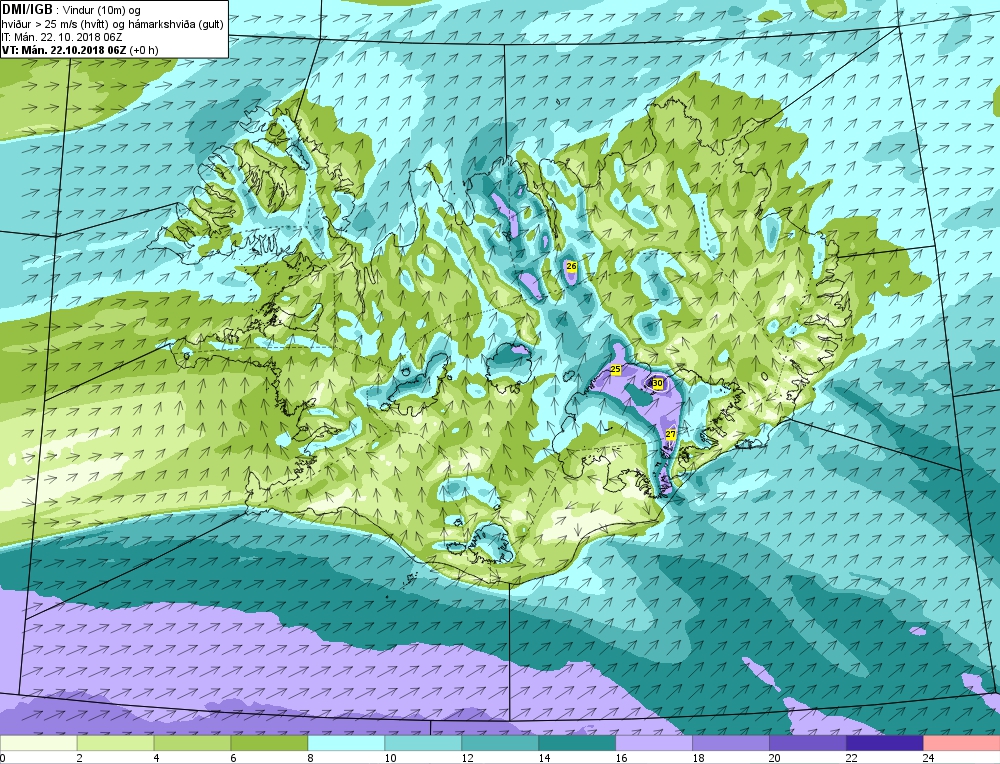
Task: Click the yellow gust label 30
Action: [x=658, y=383]
